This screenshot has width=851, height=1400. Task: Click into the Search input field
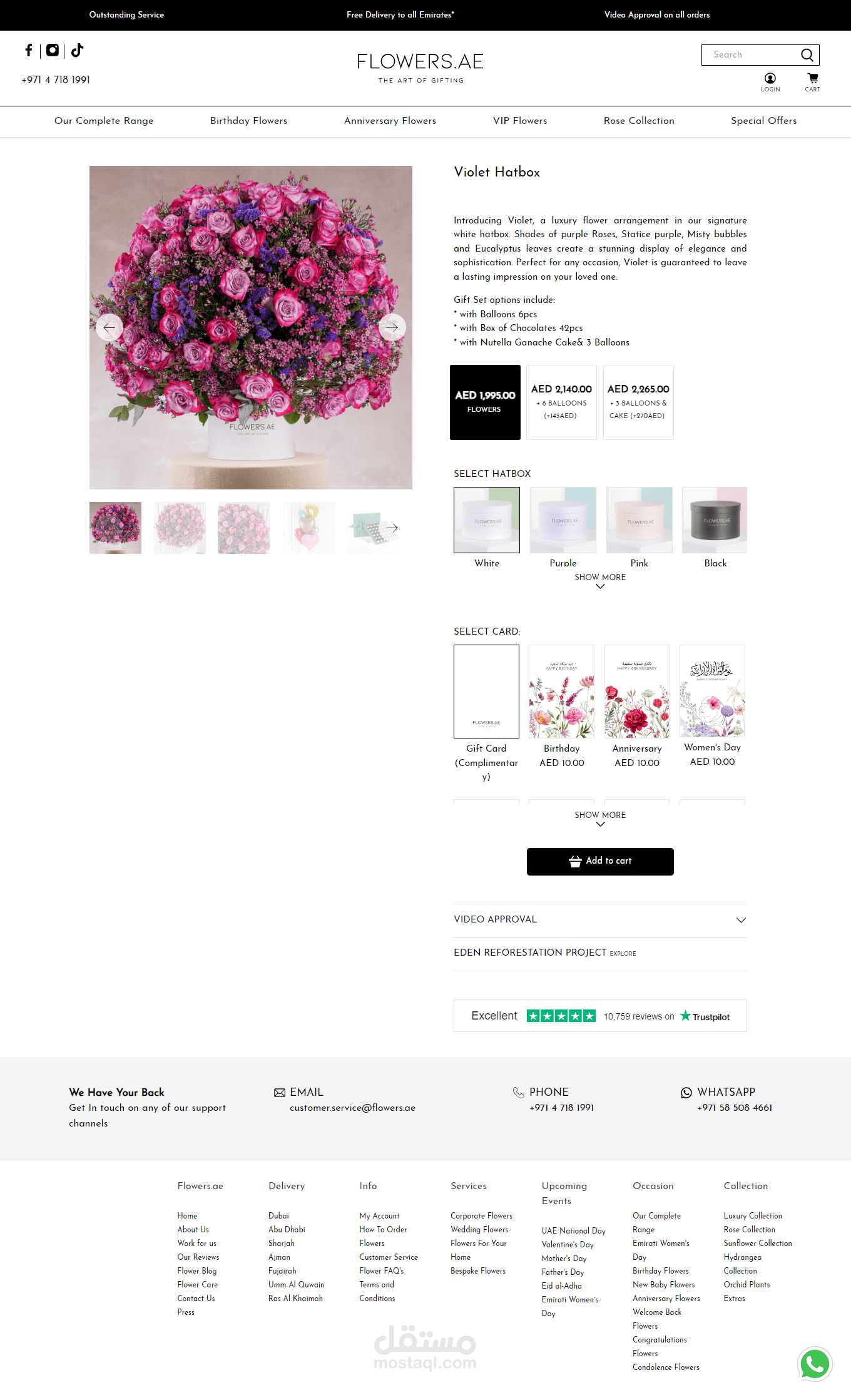pos(751,55)
